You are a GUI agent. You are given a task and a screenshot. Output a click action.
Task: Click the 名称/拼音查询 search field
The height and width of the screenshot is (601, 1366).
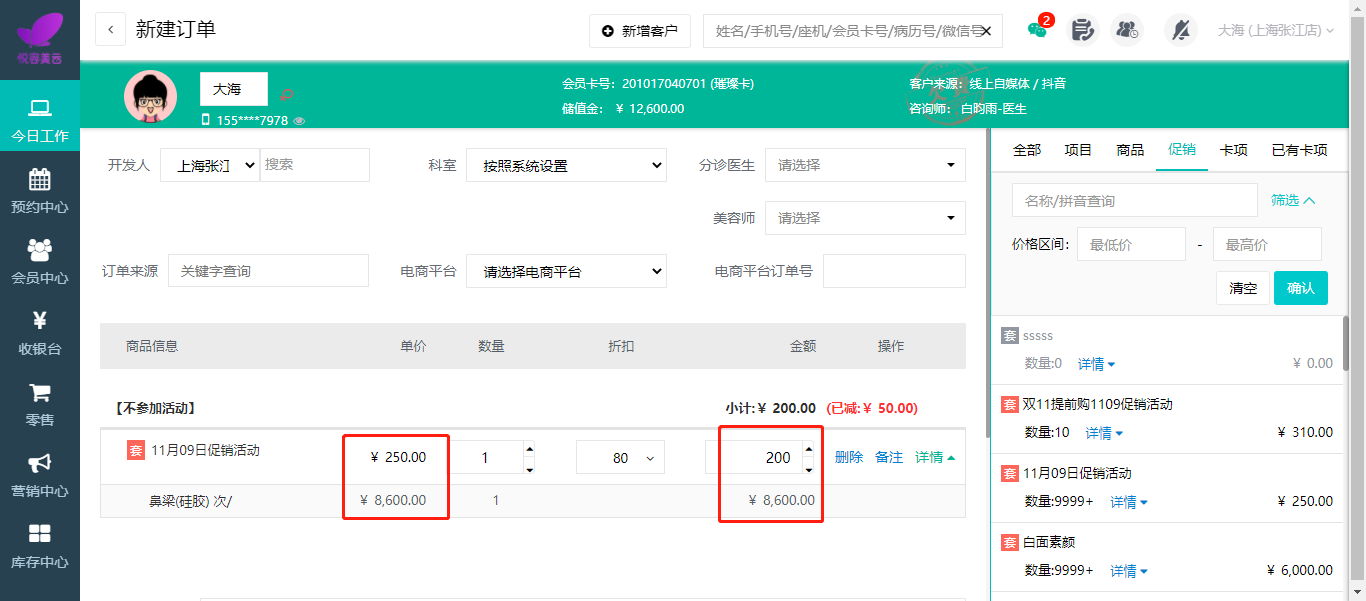pos(1135,200)
